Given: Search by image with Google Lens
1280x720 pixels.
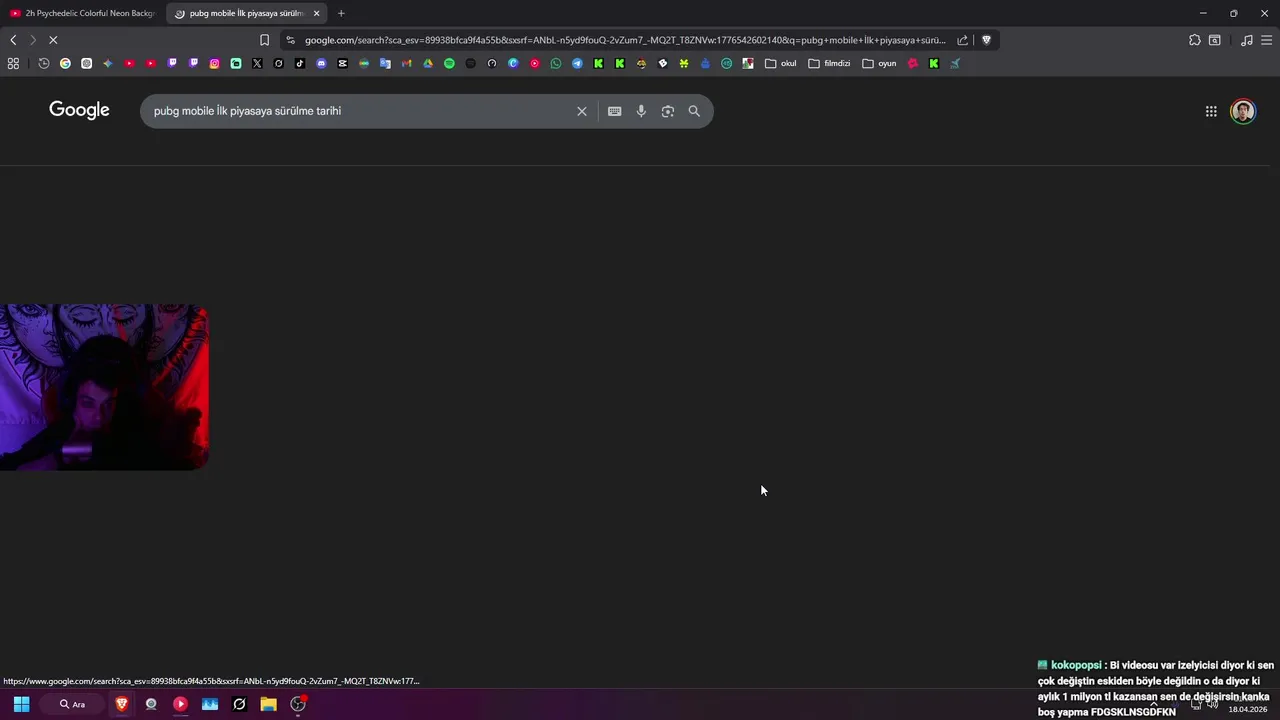Looking at the screenshot, I should (x=668, y=111).
